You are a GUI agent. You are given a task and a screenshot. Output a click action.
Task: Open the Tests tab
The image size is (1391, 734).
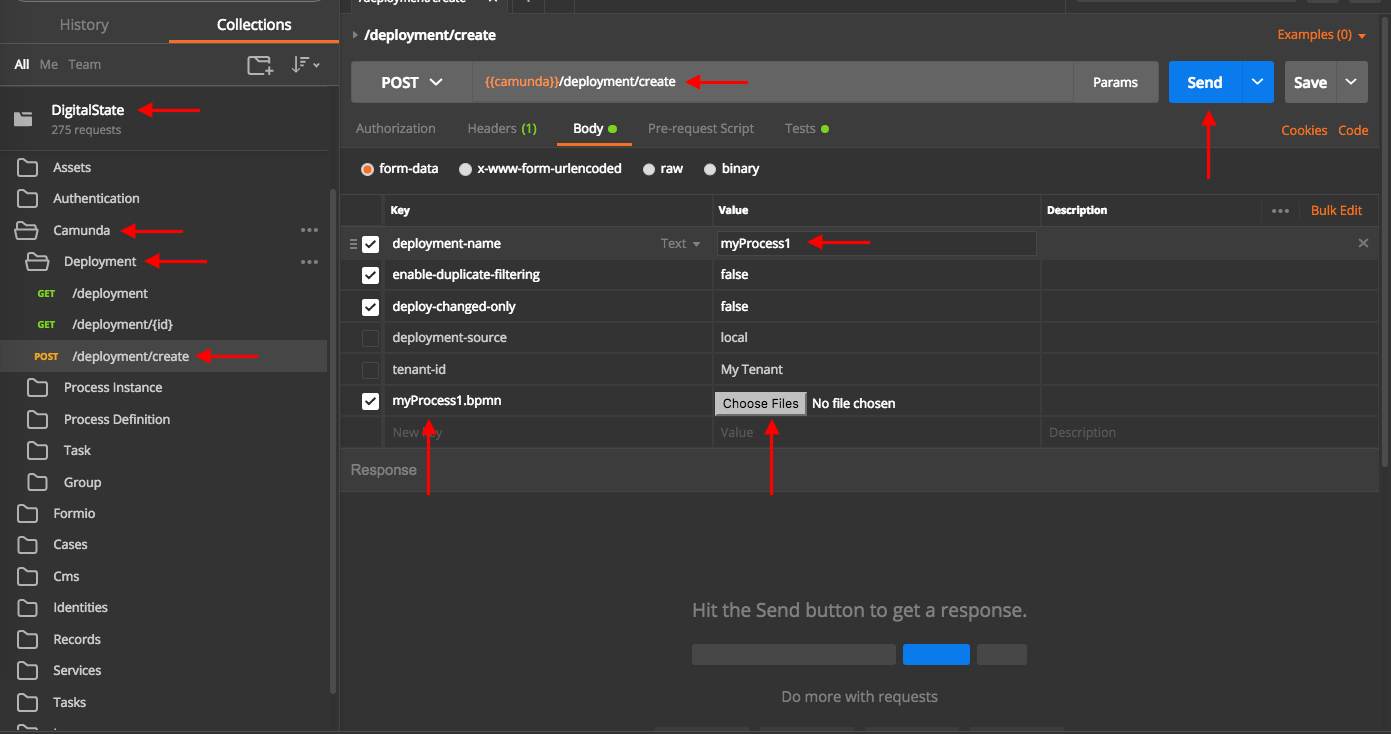coord(807,128)
